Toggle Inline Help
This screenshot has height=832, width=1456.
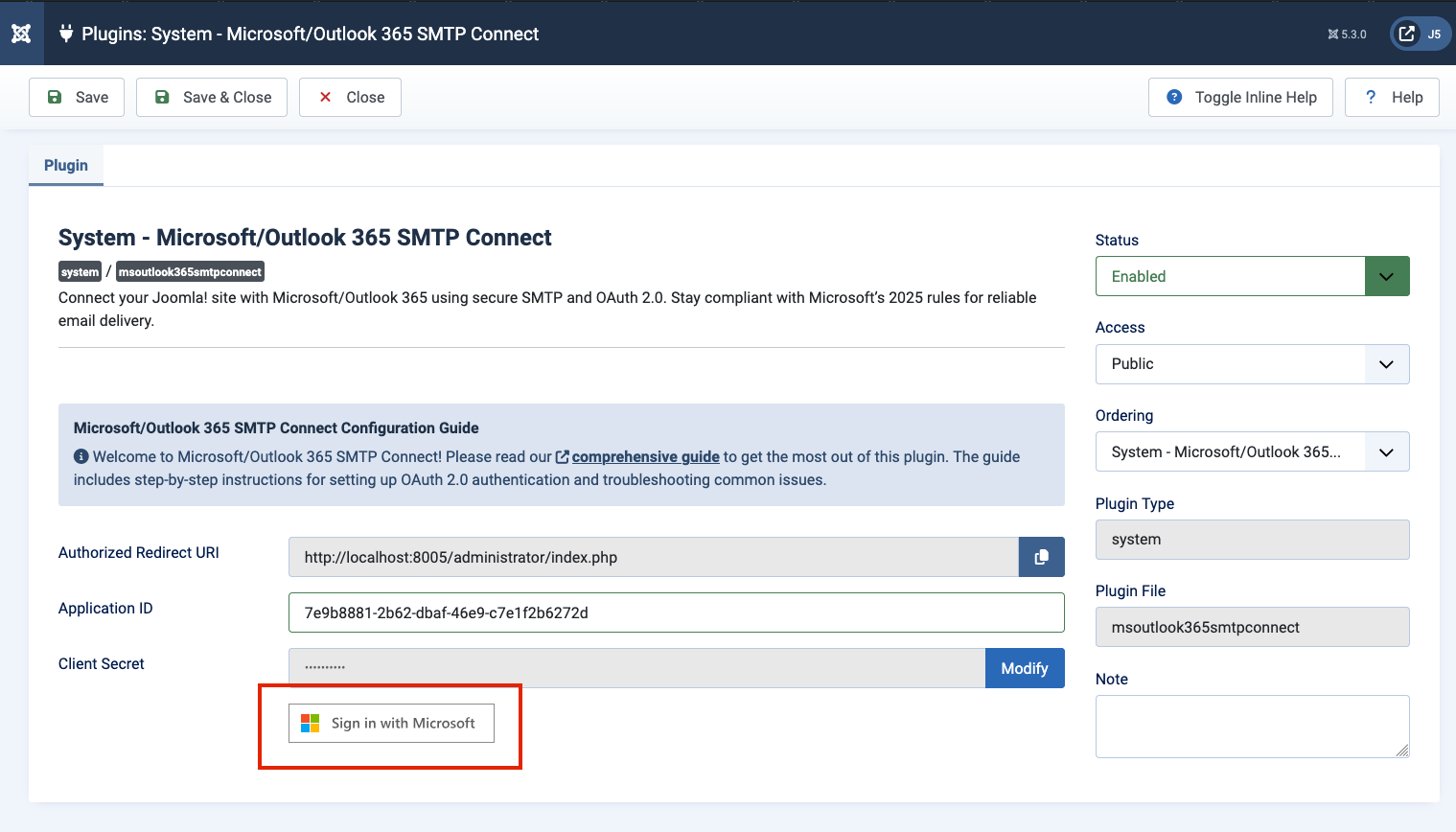1240,97
